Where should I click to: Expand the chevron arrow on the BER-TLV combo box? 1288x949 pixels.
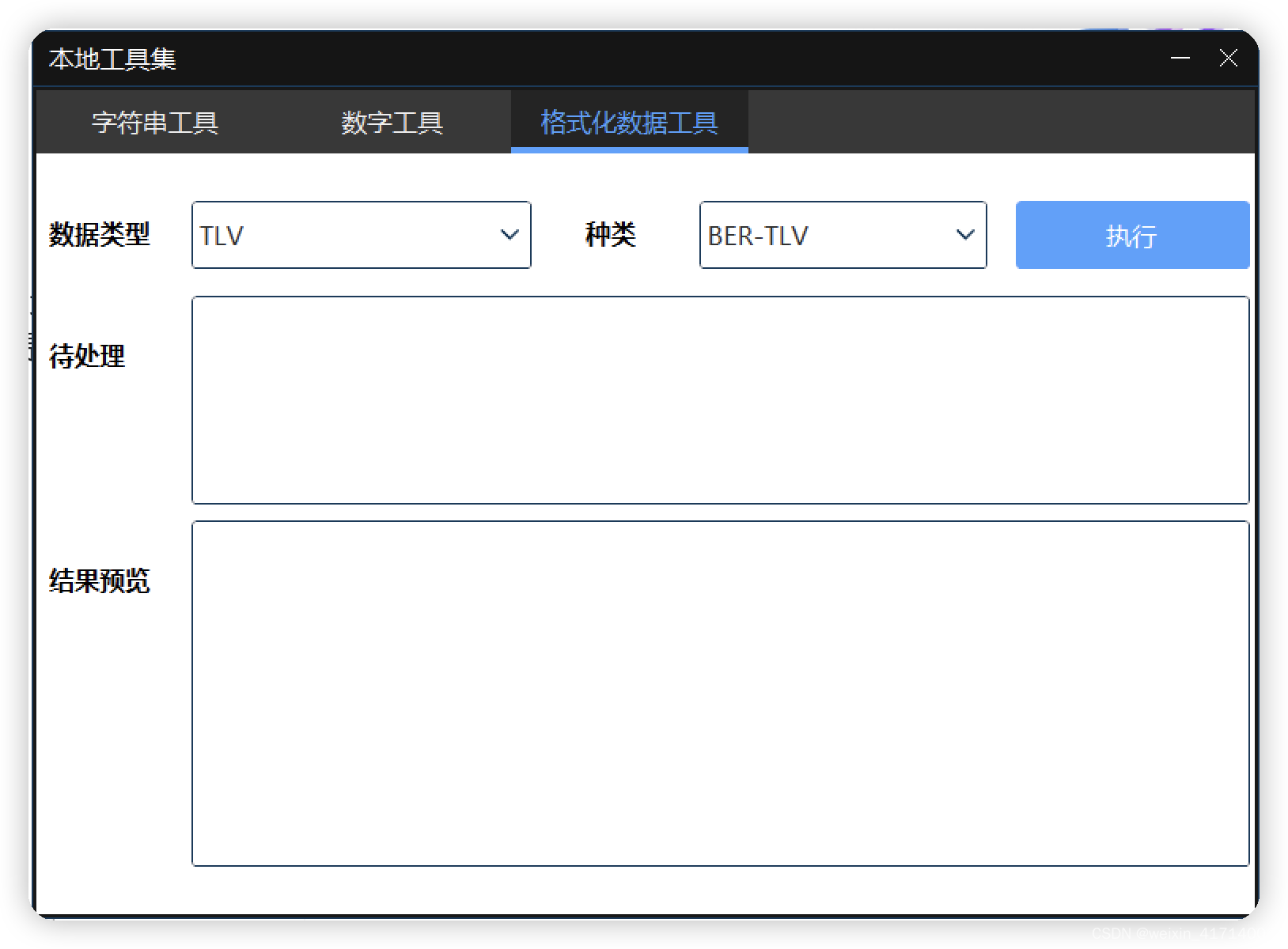[964, 235]
